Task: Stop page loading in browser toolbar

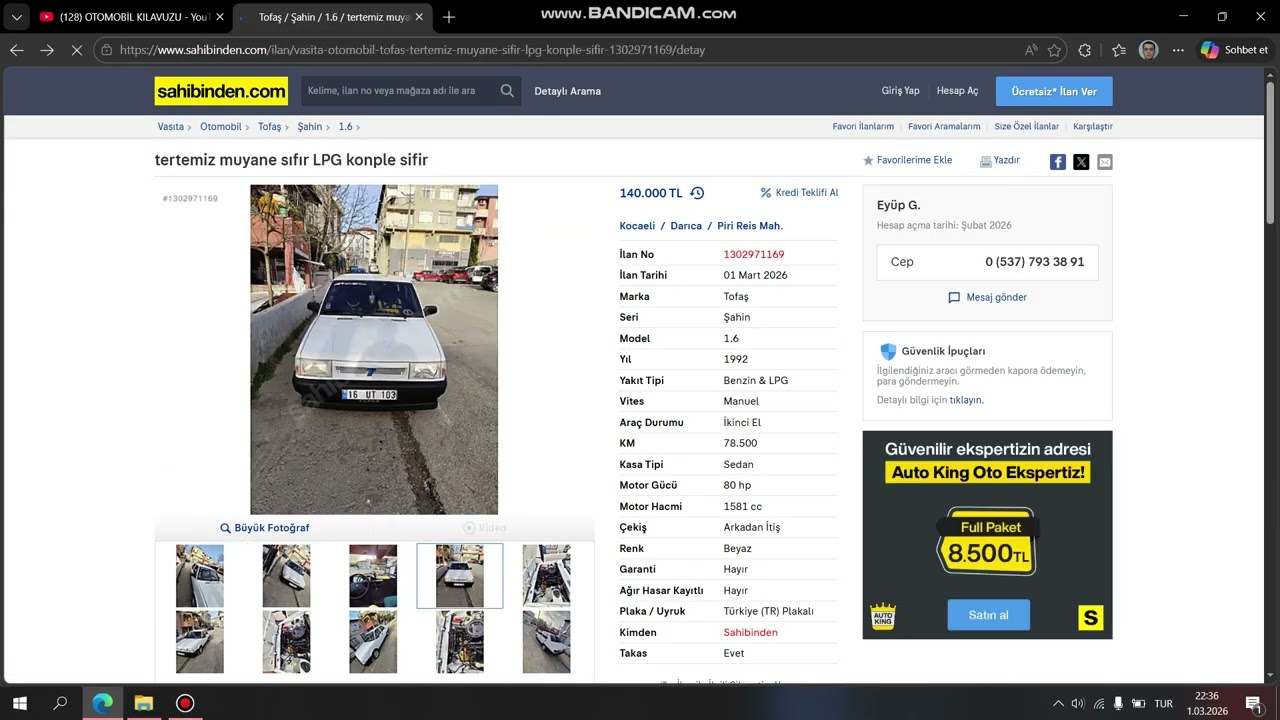Action: pos(76,50)
